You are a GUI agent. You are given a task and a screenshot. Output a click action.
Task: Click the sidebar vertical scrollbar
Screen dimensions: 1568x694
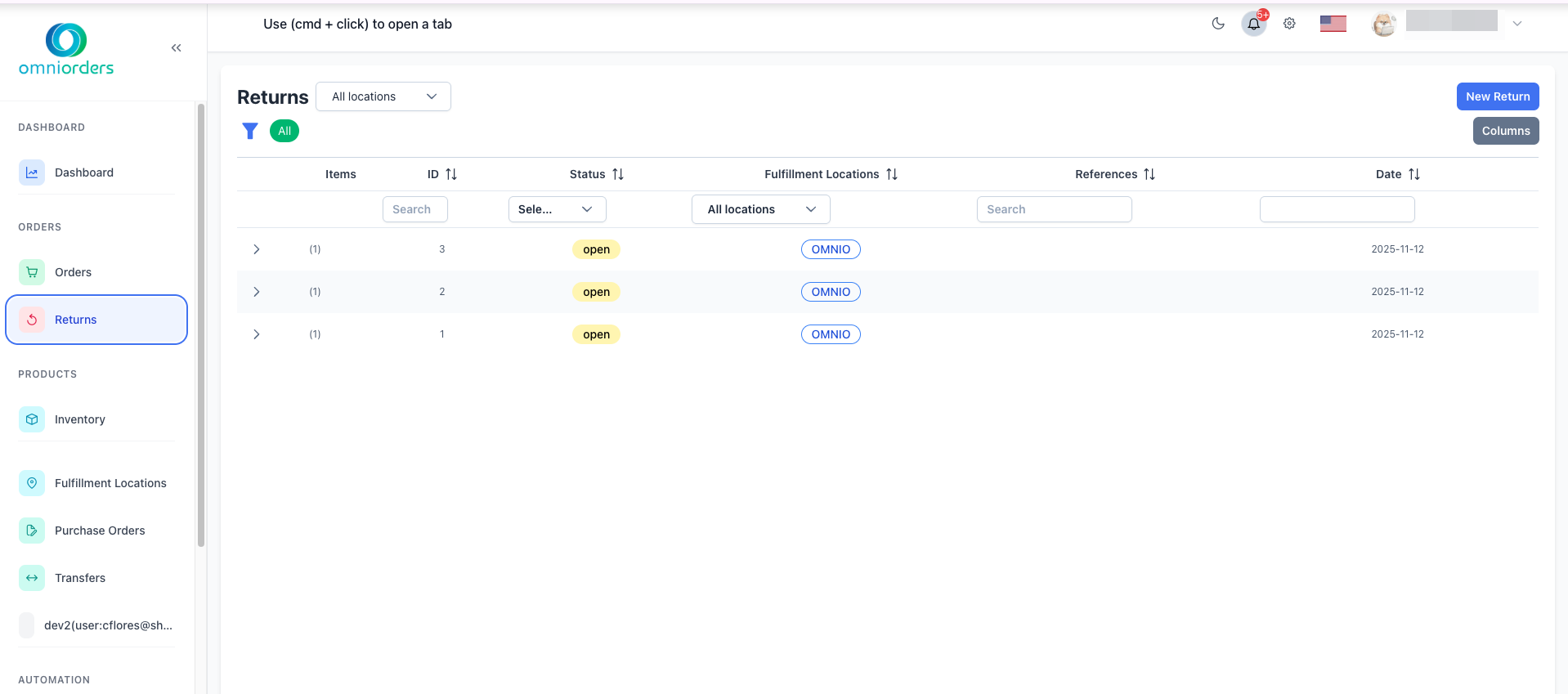point(201,327)
